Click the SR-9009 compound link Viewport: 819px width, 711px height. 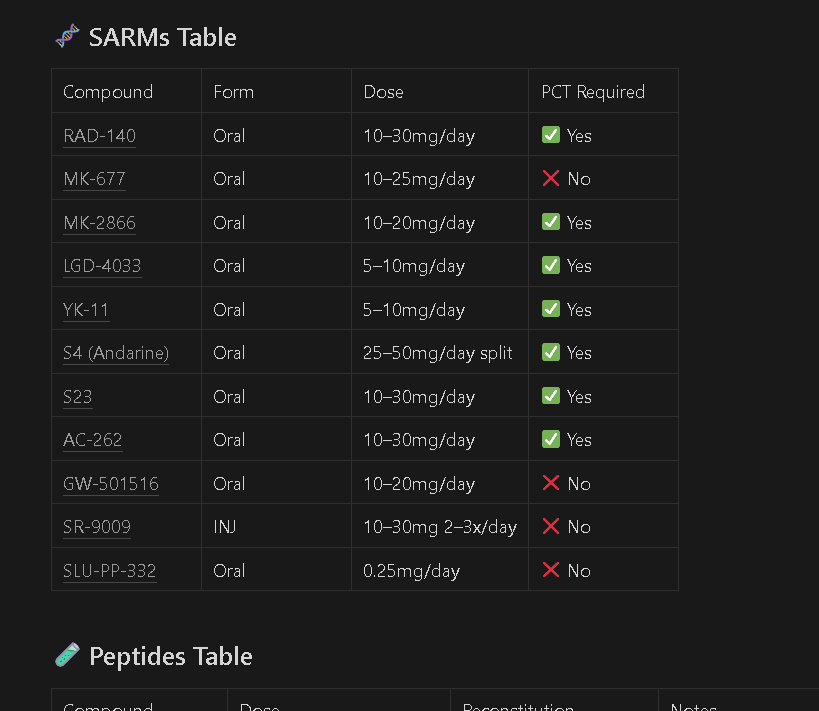[x=97, y=527]
